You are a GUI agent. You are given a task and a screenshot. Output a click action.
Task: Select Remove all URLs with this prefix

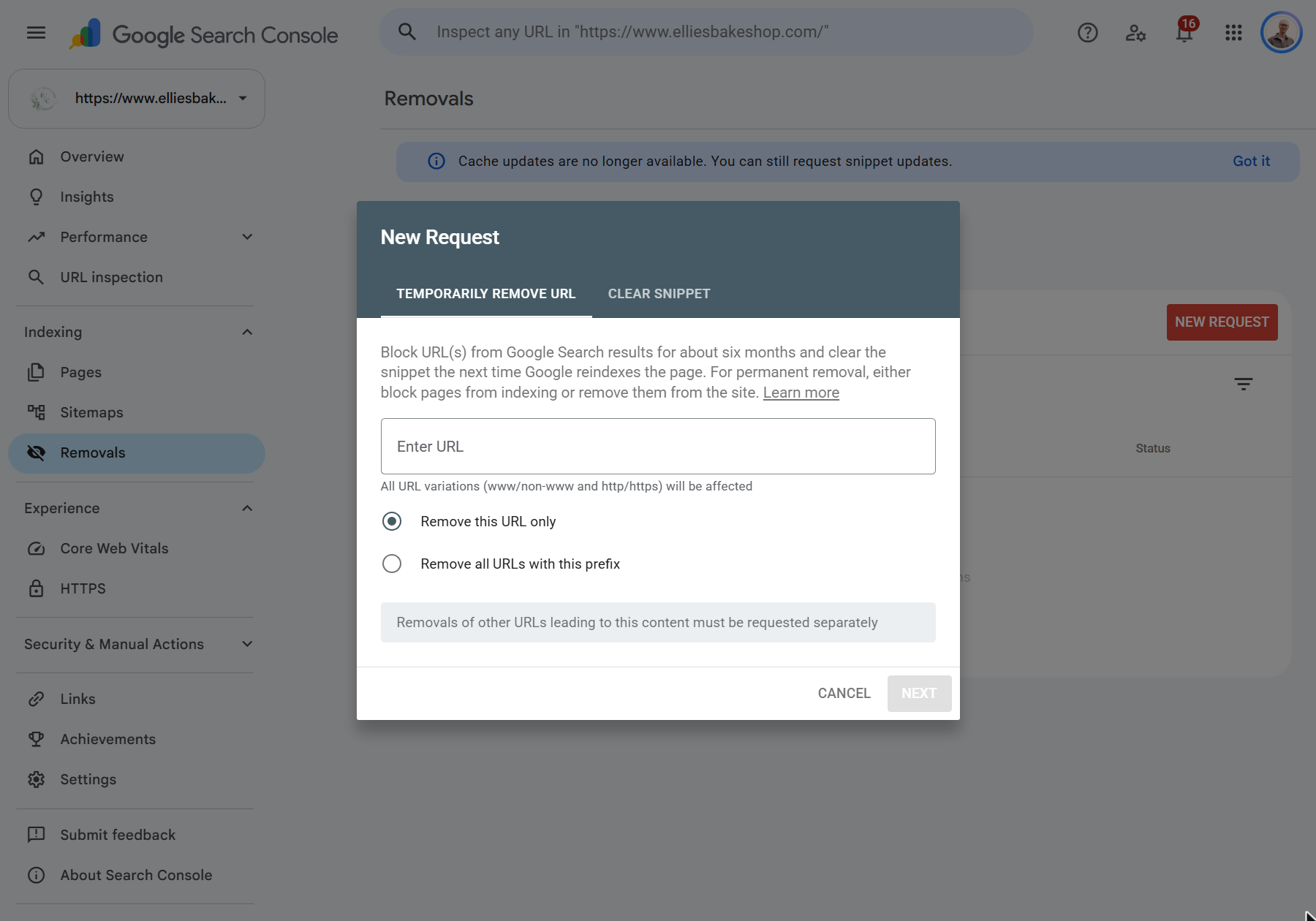[392, 564]
